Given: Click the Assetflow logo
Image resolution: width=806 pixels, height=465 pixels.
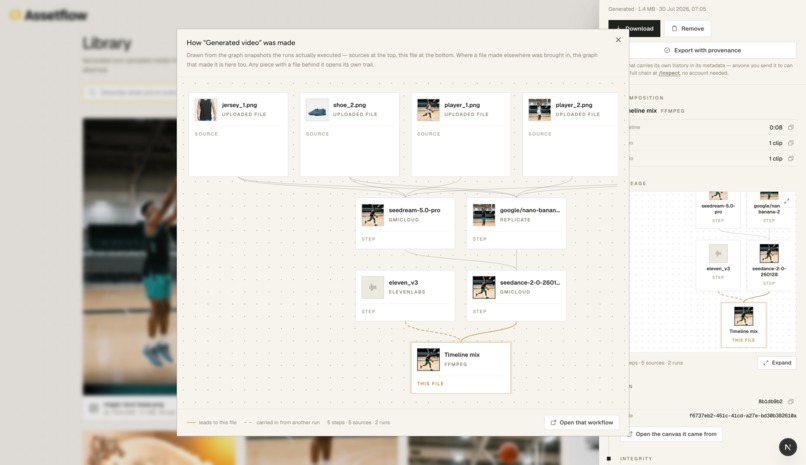Looking at the screenshot, I should 48,15.
